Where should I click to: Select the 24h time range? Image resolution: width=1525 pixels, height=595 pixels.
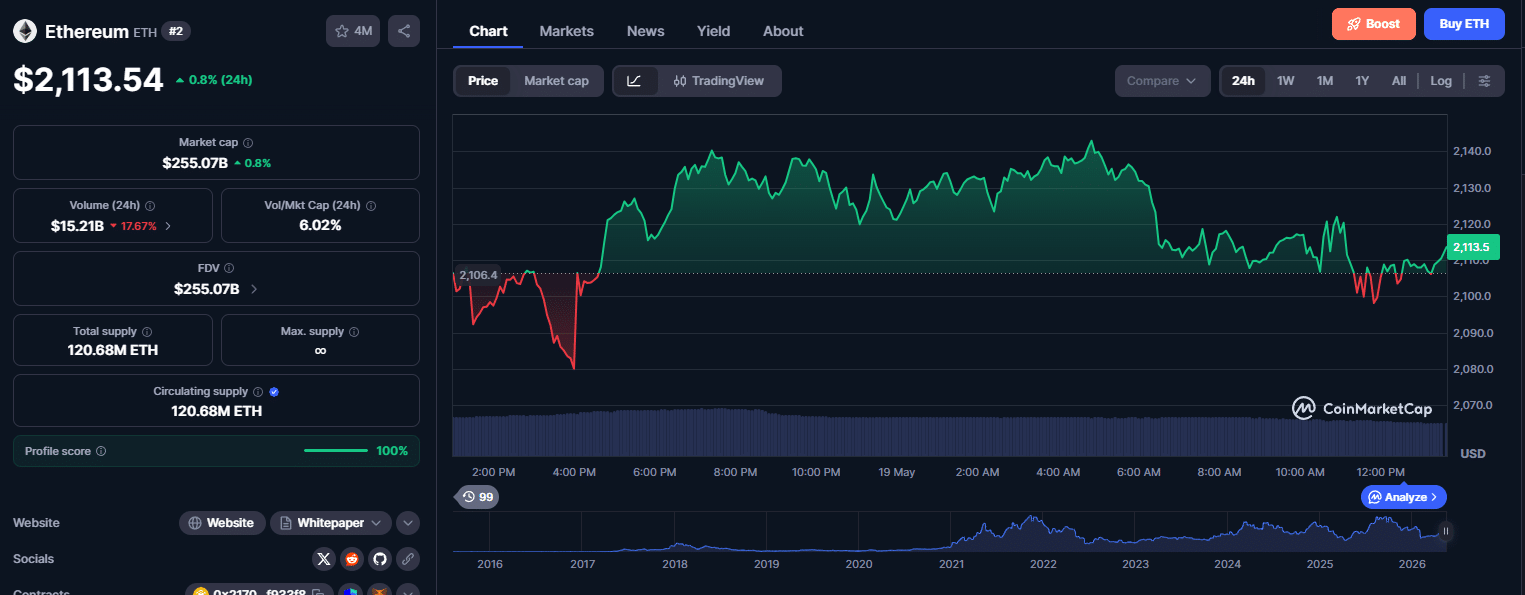(x=1243, y=81)
